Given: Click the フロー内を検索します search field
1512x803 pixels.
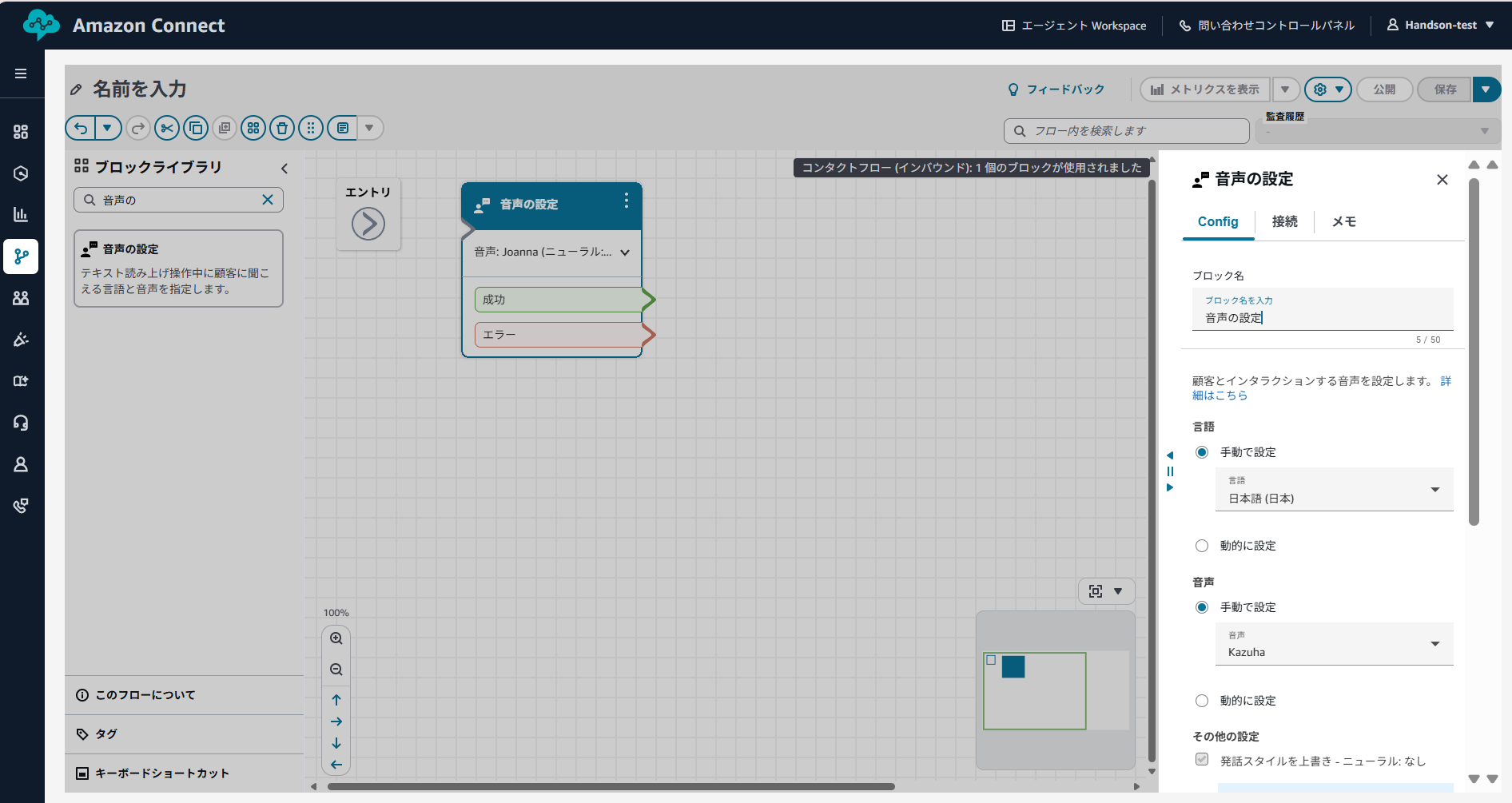Looking at the screenshot, I should (x=1127, y=131).
